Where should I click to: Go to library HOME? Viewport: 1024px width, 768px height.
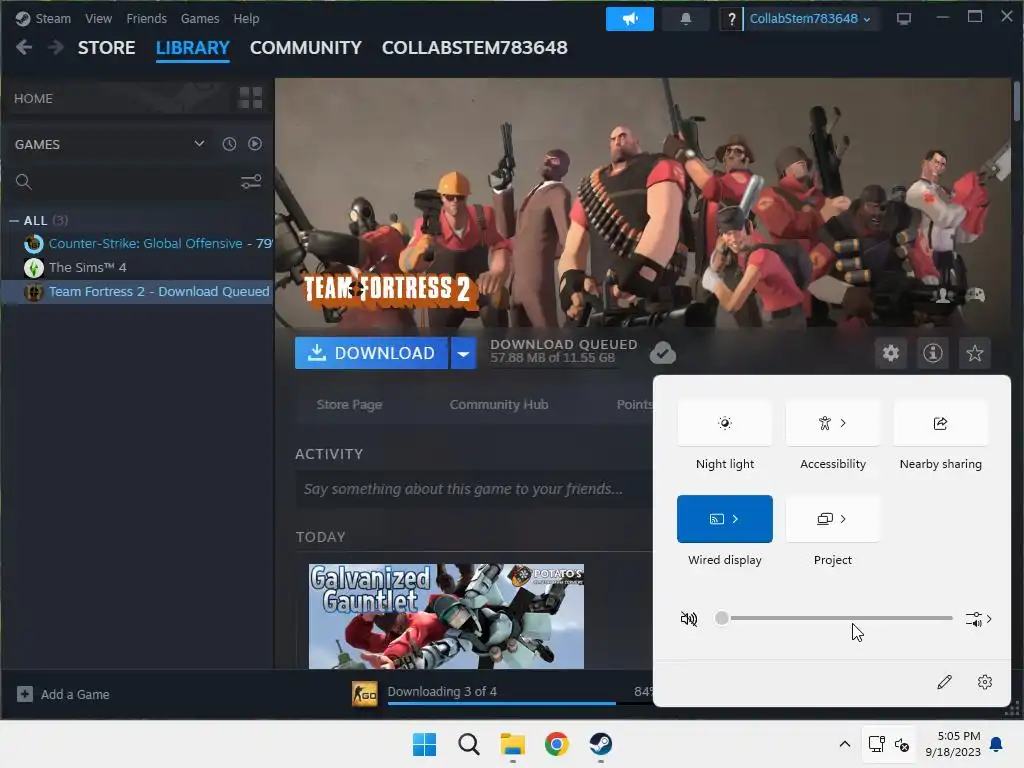pyautogui.click(x=33, y=99)
